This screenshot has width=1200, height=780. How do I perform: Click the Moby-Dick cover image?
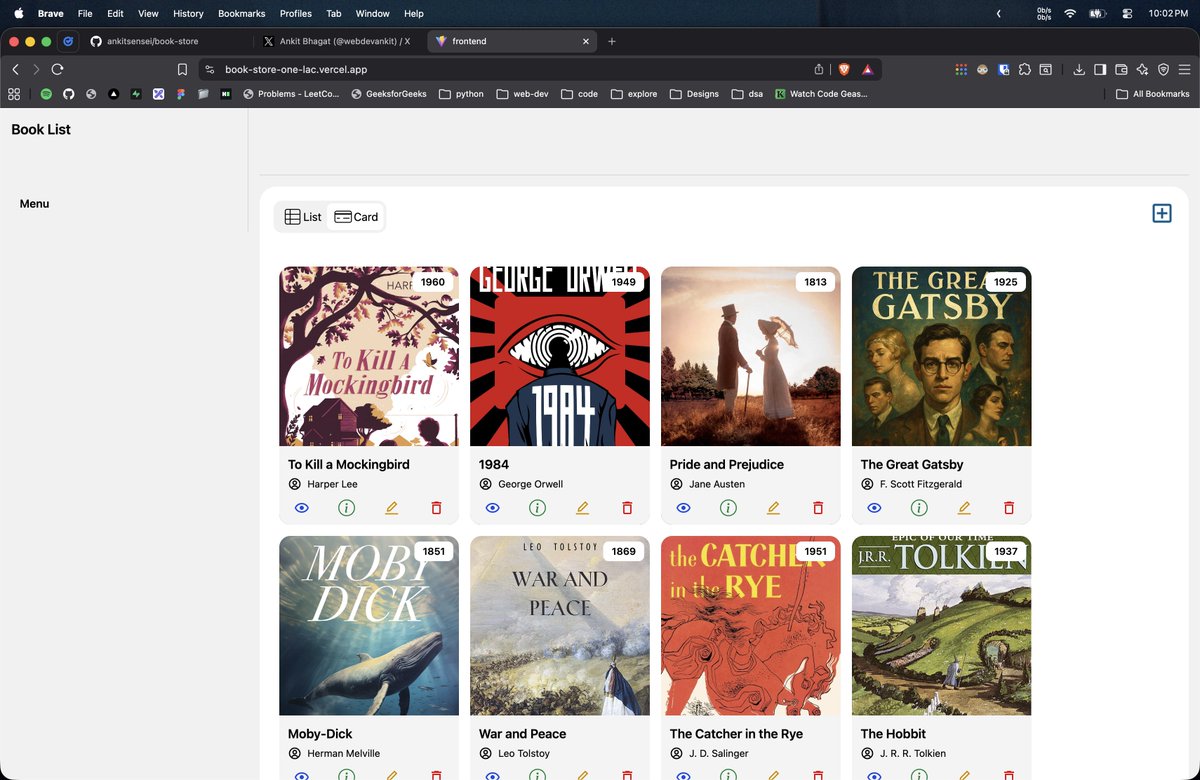[369, 626]
